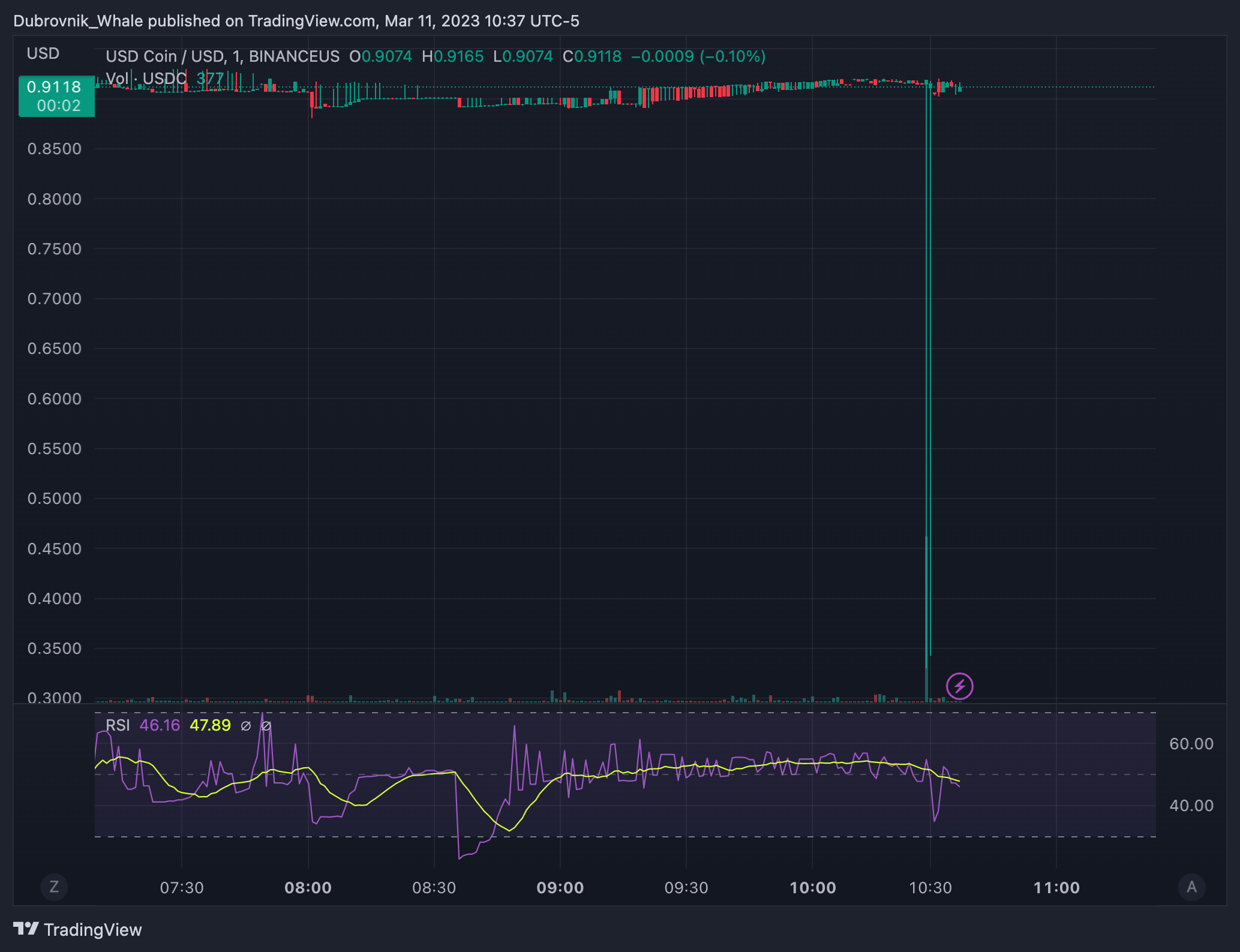Click the purple lightning bolt event icon
1240x952 pixels.
coord(959,686)
